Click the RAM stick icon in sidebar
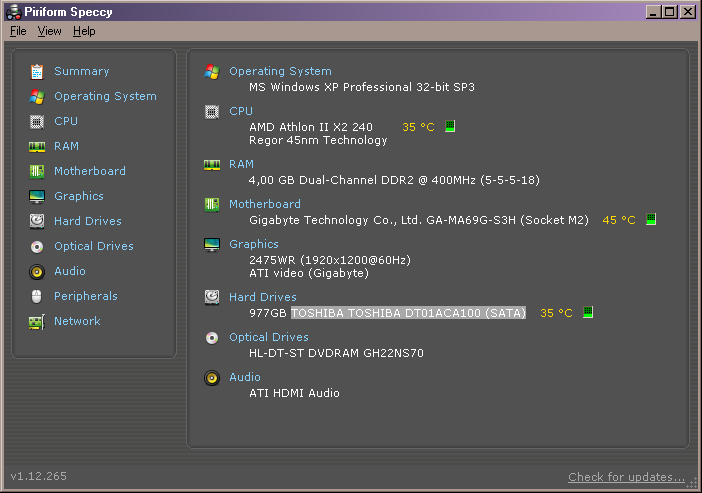 (37, 146)
